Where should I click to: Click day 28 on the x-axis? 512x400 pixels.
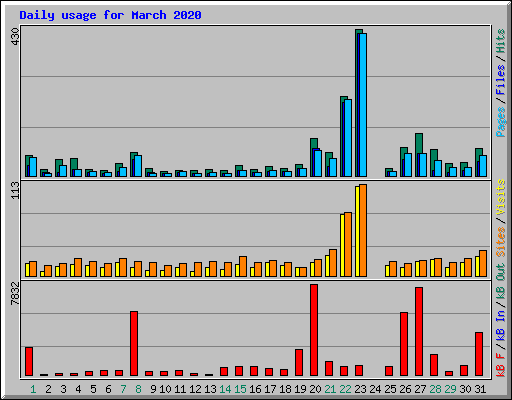pyautogui.click(x=435, y=389)
